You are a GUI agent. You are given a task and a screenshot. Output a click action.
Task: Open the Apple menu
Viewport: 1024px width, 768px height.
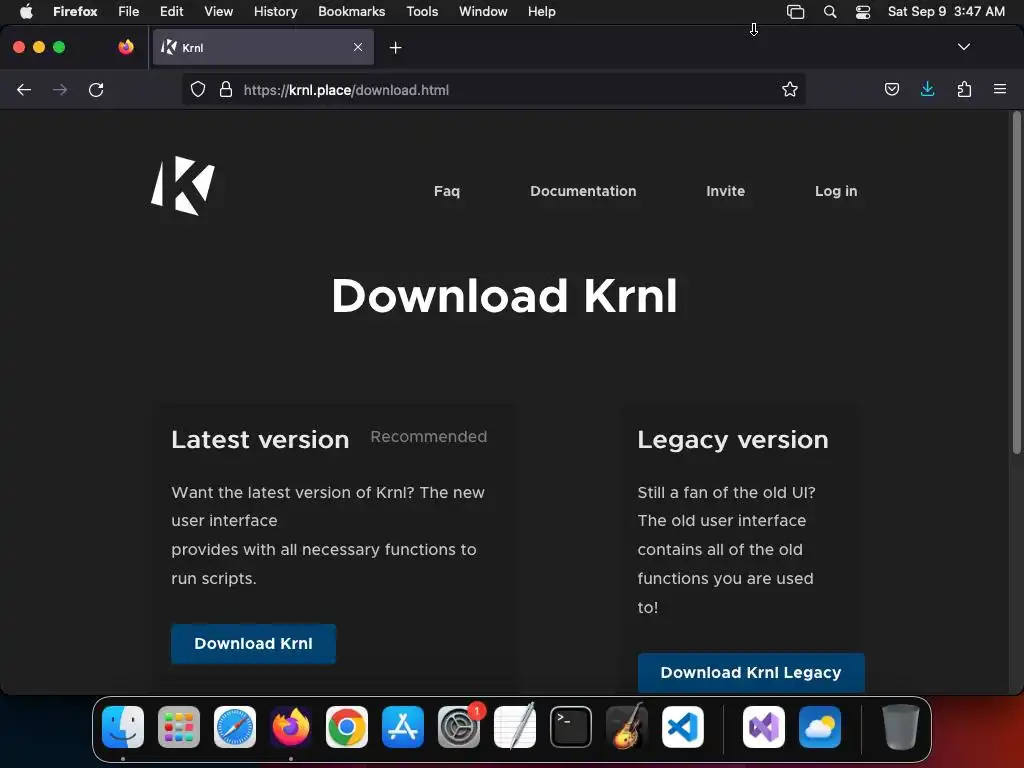[x=26, y=11]
